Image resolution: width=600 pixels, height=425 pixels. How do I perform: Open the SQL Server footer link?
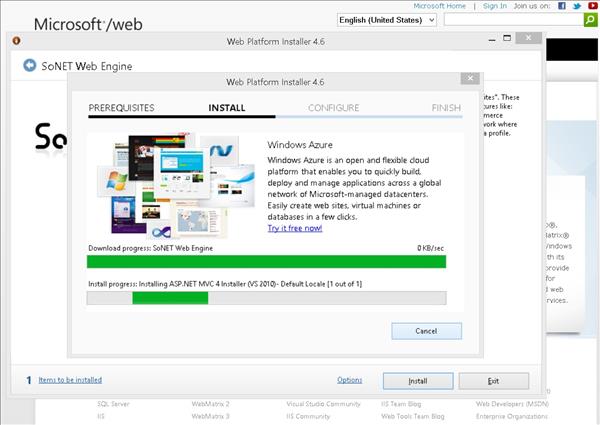(x=113, y=404)
